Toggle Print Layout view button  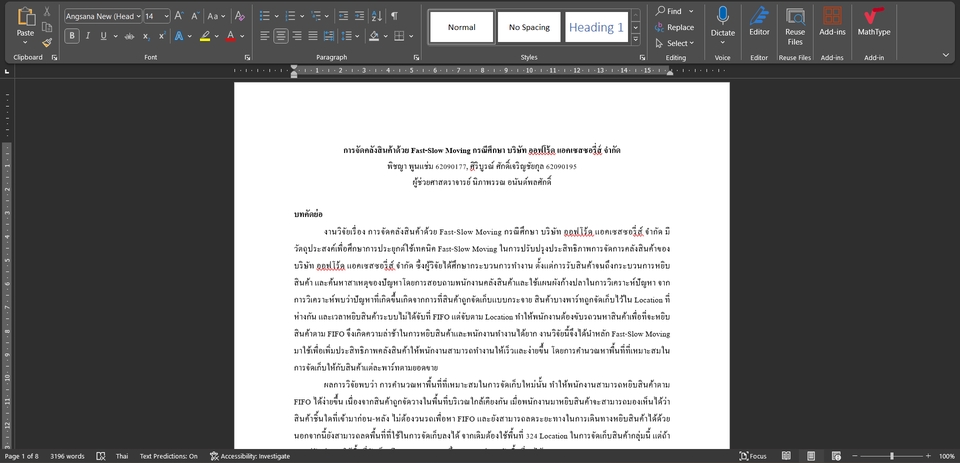click(811, 456)
